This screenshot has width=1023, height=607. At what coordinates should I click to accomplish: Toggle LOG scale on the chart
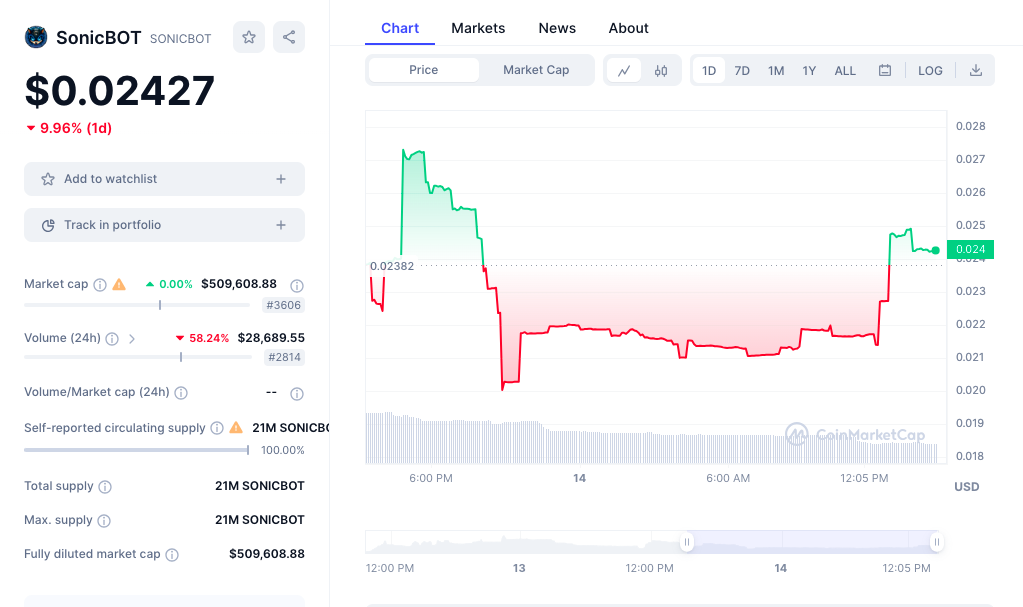[x=930, y=70]
